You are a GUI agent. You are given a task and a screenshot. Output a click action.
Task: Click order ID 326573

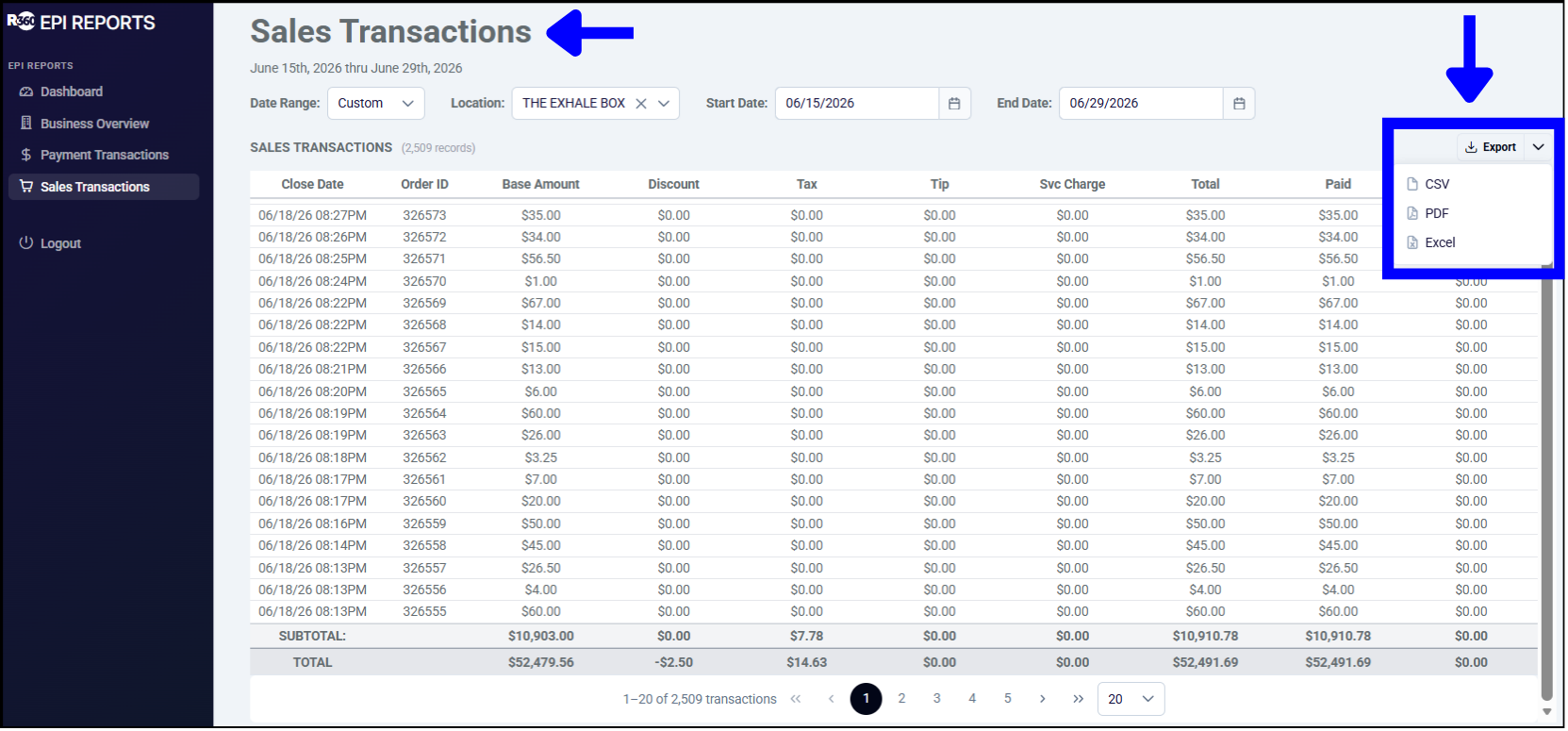coord(424,215)
